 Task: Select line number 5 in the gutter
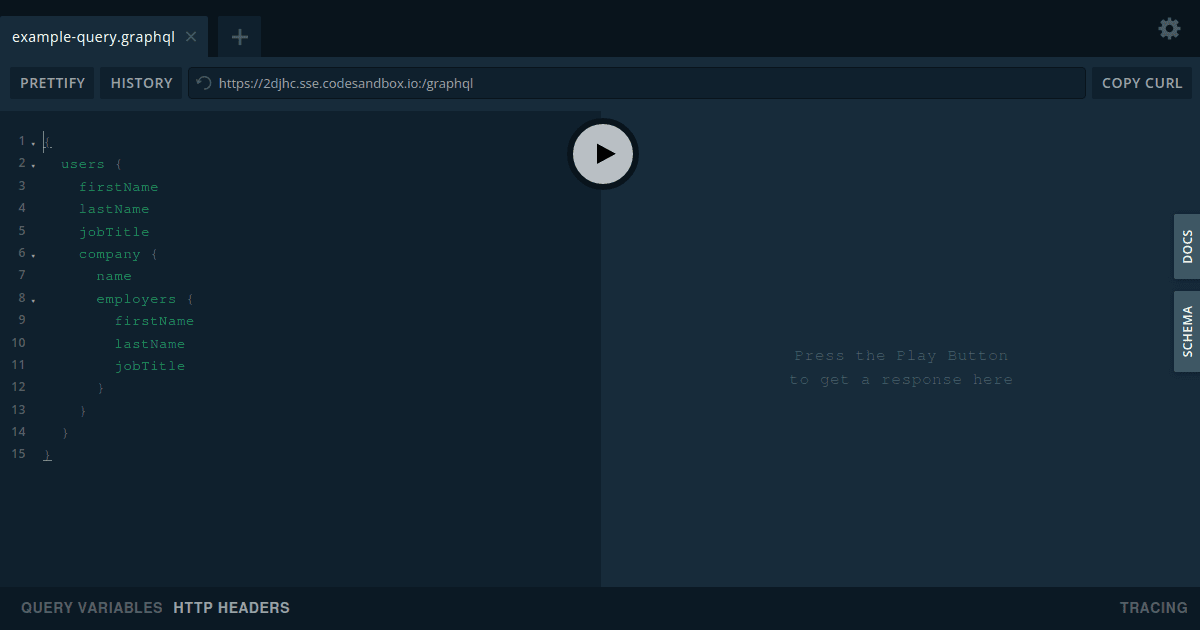[22, 231]
